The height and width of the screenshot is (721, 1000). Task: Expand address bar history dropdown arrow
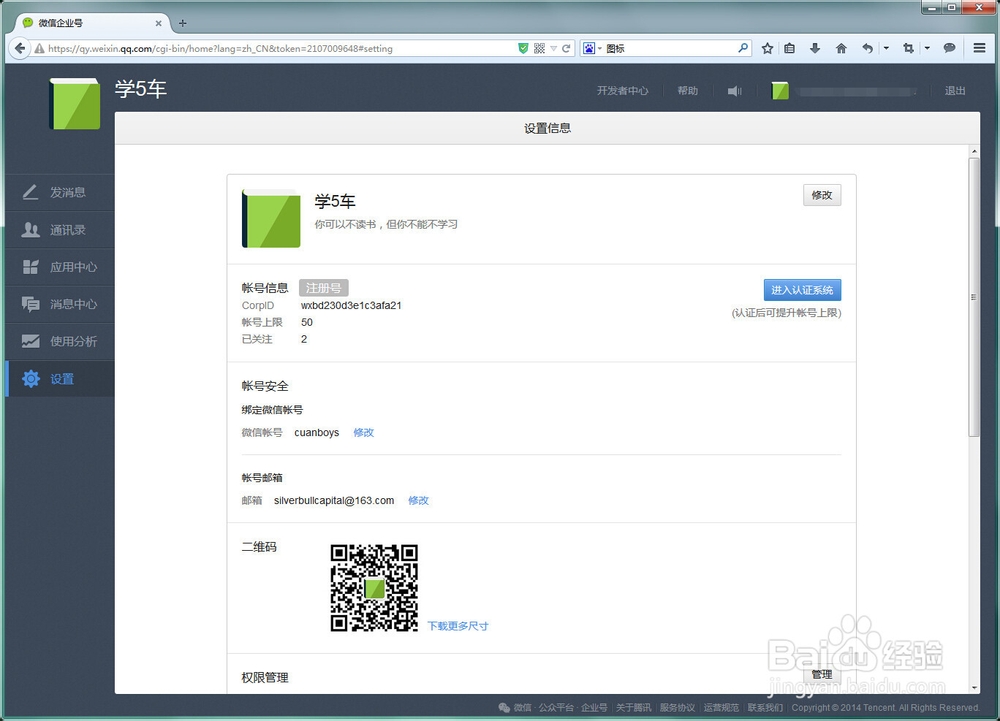point(554,48)
